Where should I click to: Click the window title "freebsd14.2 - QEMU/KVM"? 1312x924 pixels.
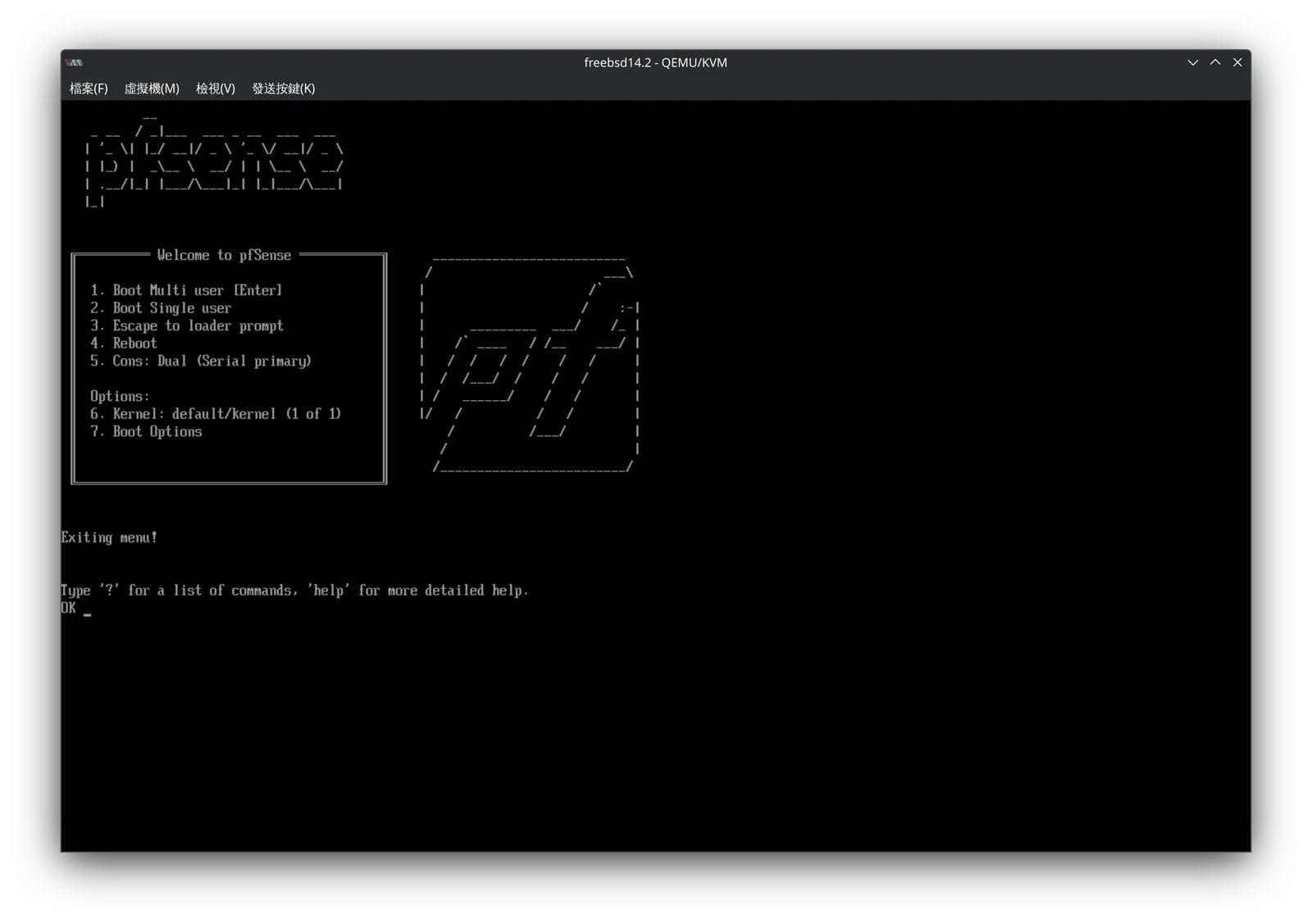tap(655, 62)
